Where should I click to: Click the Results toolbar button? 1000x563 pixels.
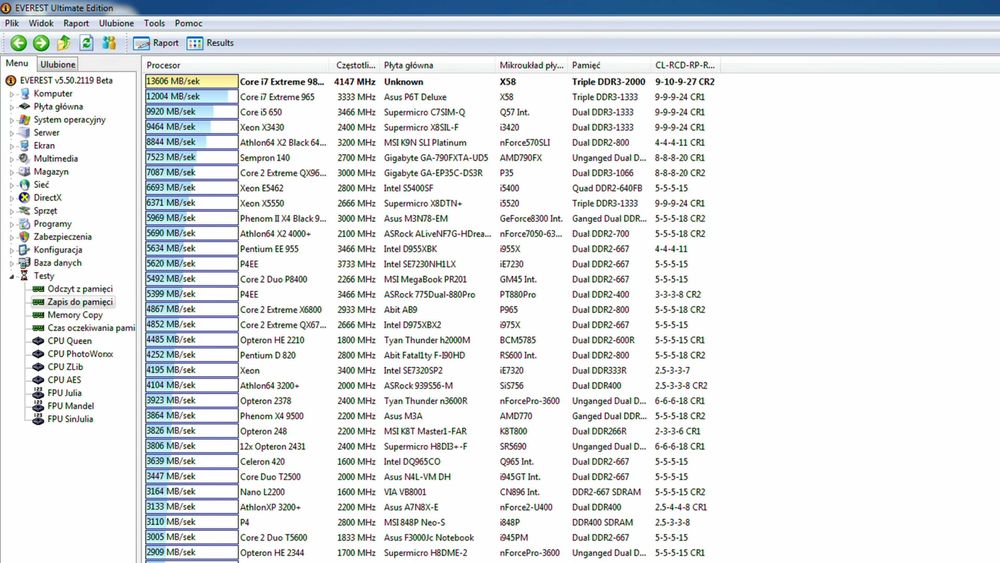click(210, 43)
